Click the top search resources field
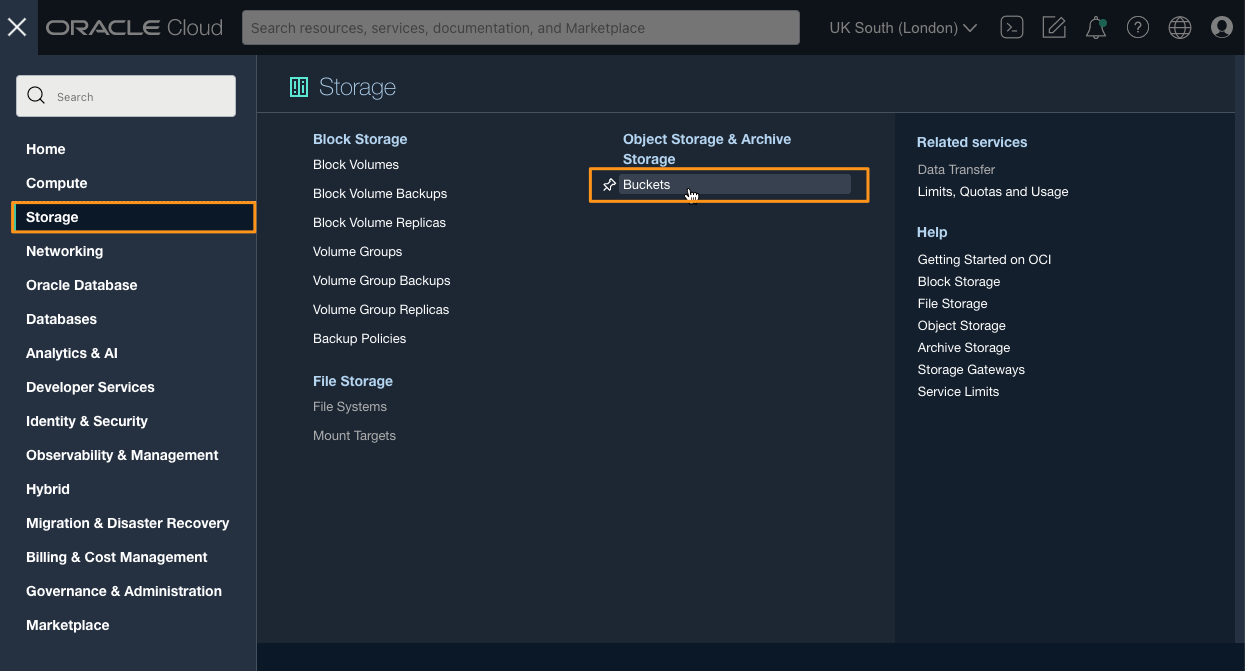The image size is (1245, 671). coord(519,27)
